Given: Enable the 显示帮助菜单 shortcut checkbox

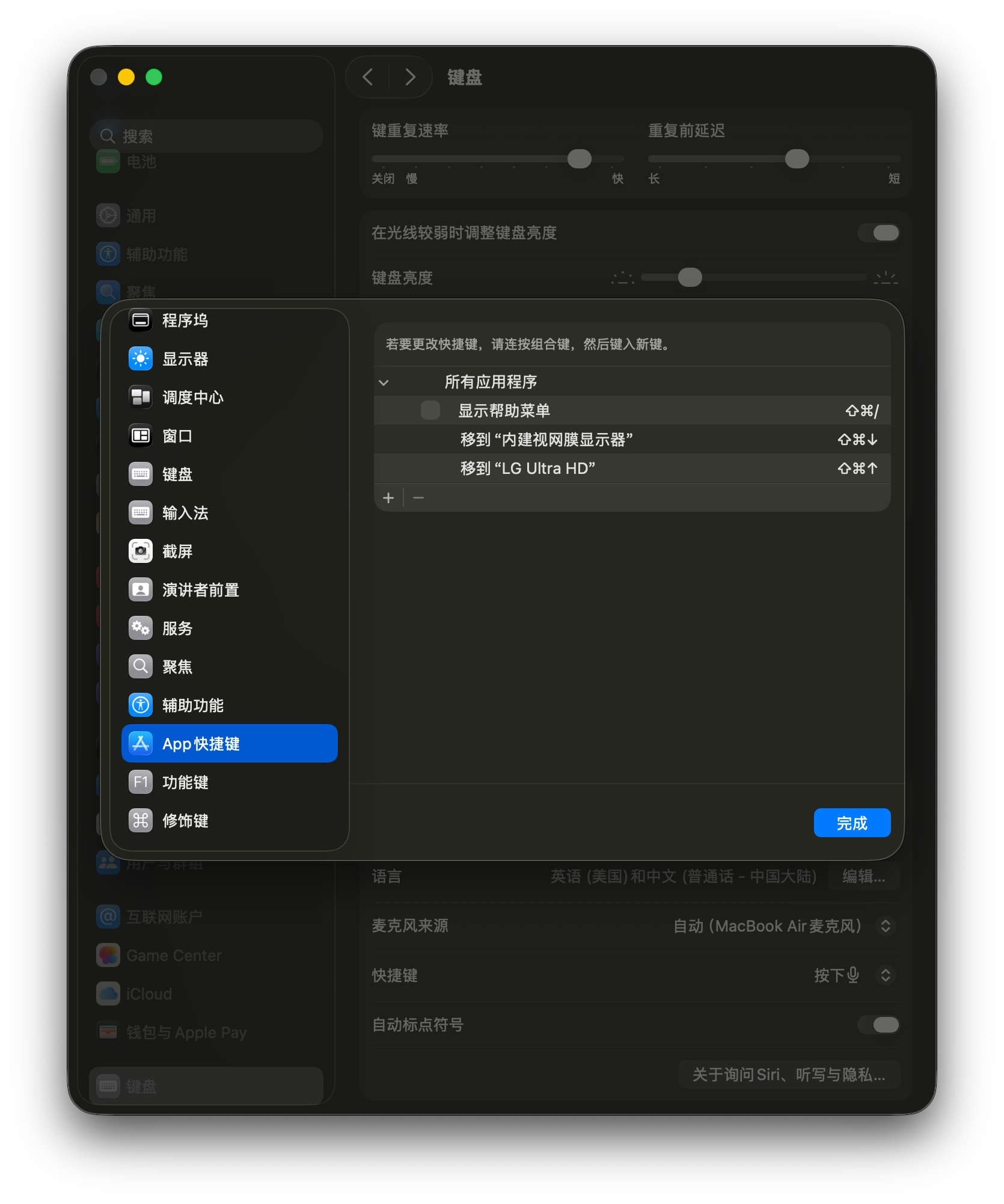Looking at the screenshot, I should pyautogui.click(x=430, y=411).
